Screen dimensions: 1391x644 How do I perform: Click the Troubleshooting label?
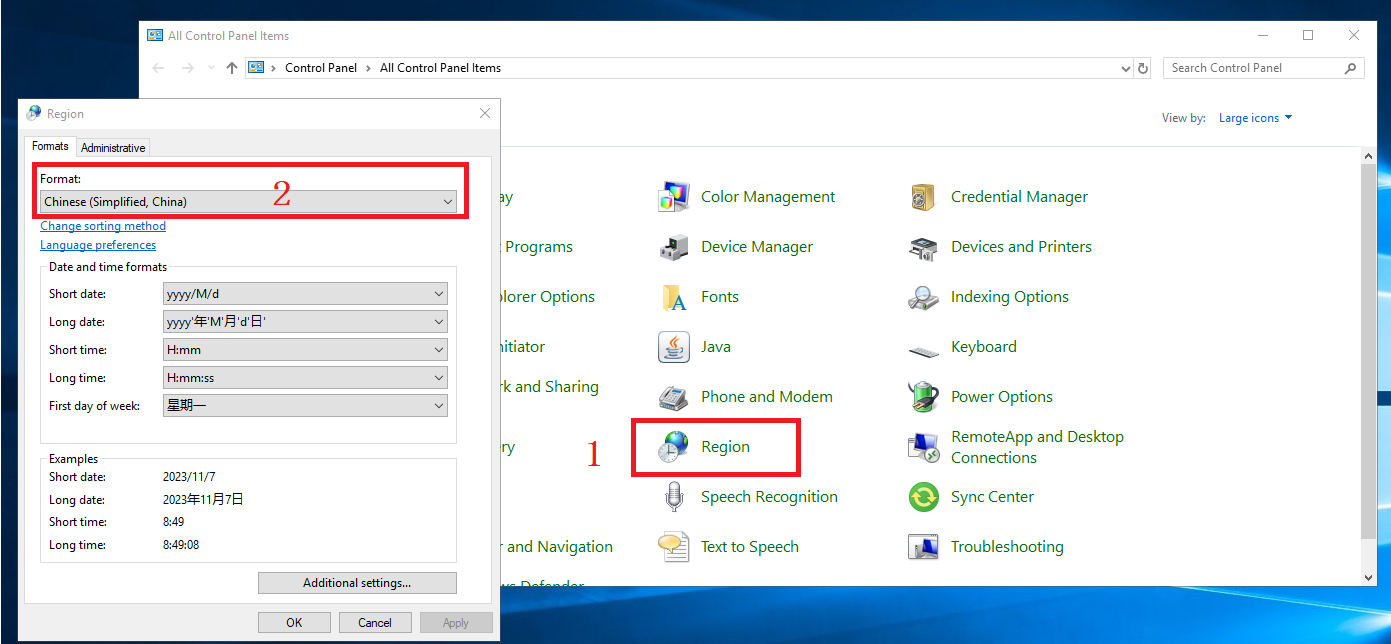[x=1007, y=547]
